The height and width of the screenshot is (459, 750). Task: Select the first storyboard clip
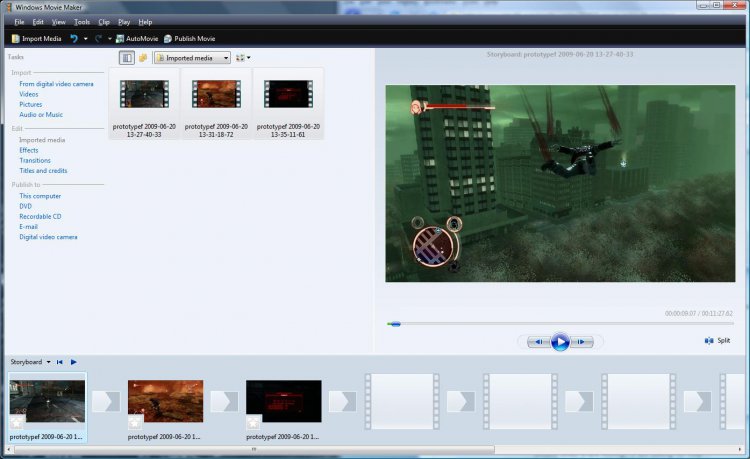tap(47, 401)
